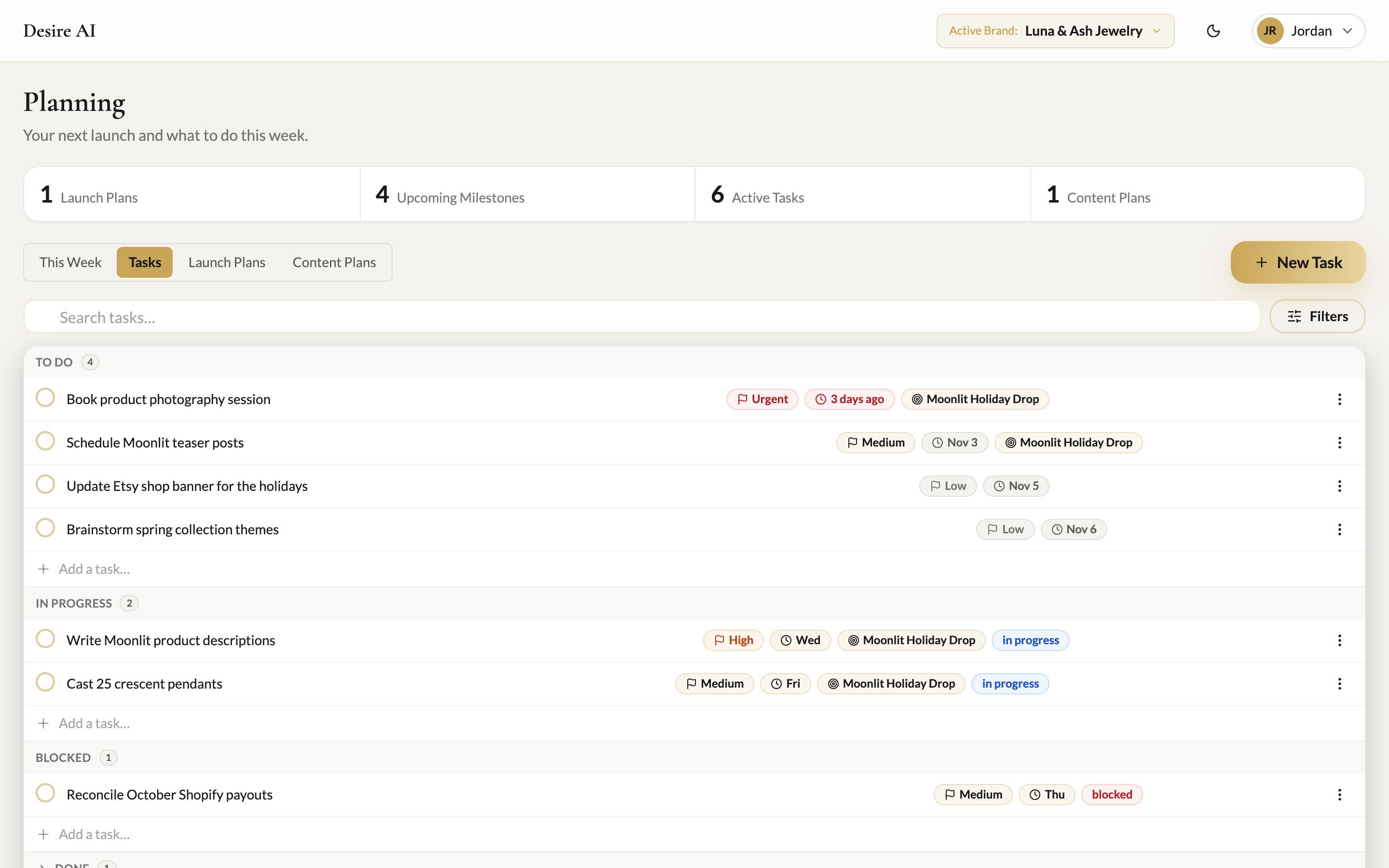Switch to This Week tab
The height and width of the screenshot is (868, 1389).
70,262
